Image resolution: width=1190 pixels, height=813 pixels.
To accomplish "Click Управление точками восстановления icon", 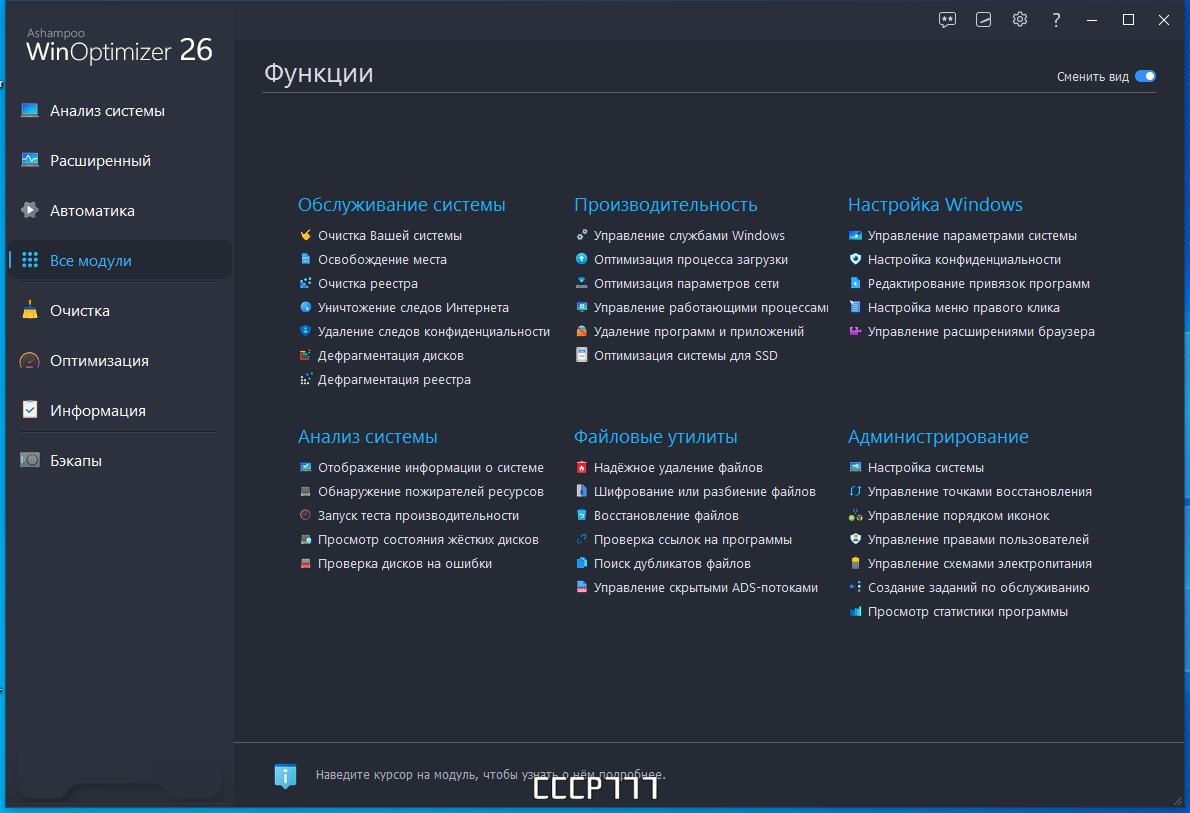I will pos(855,491).
